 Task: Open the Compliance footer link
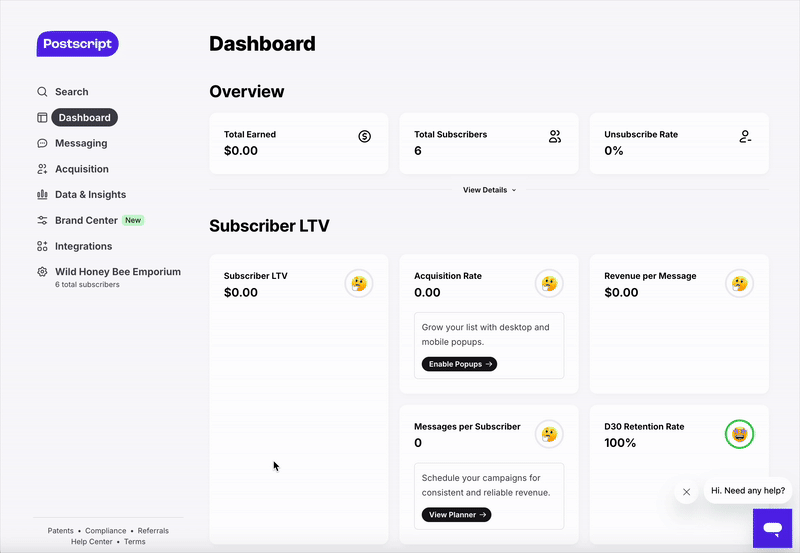click(x=105, y=531)
